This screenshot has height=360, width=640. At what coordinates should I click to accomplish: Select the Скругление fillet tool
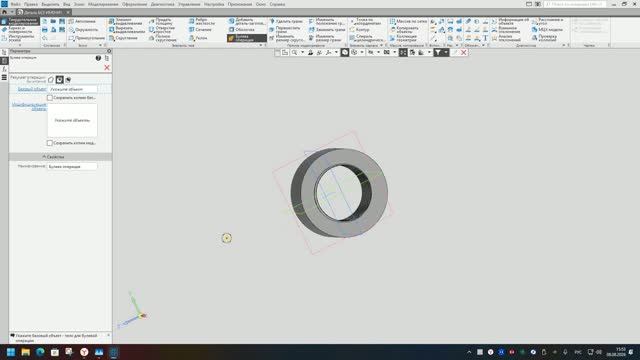tap(123, 38)
